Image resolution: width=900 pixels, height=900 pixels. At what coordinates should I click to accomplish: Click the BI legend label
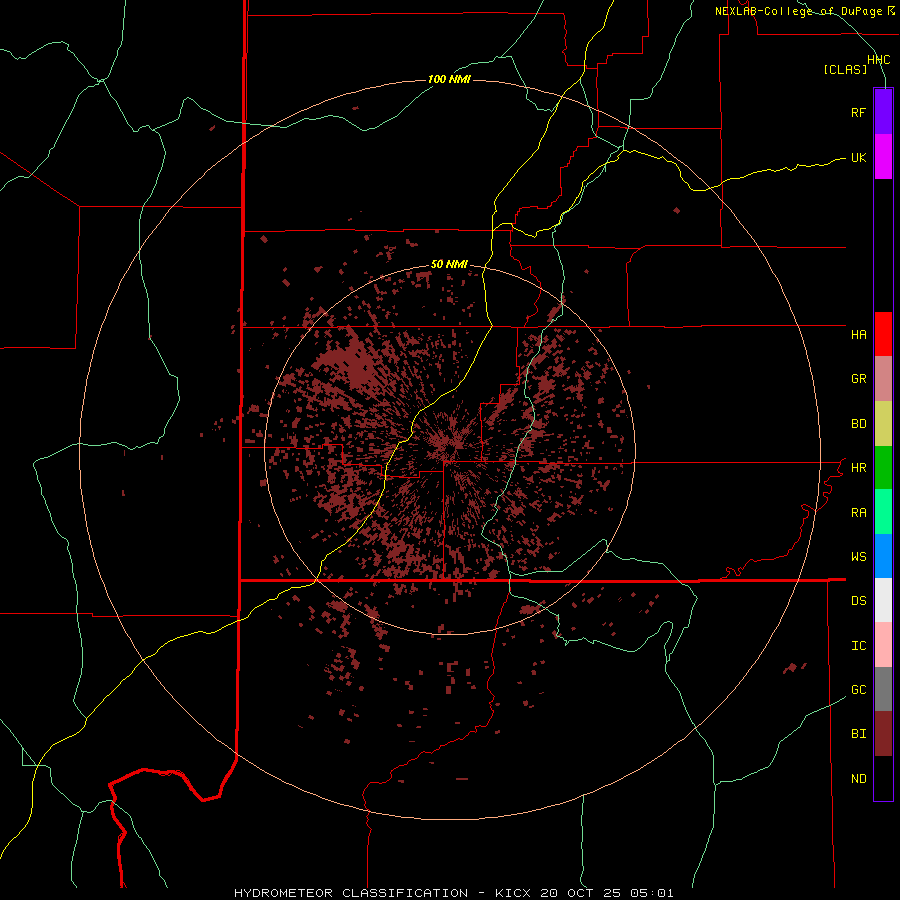tap(858, 734)
